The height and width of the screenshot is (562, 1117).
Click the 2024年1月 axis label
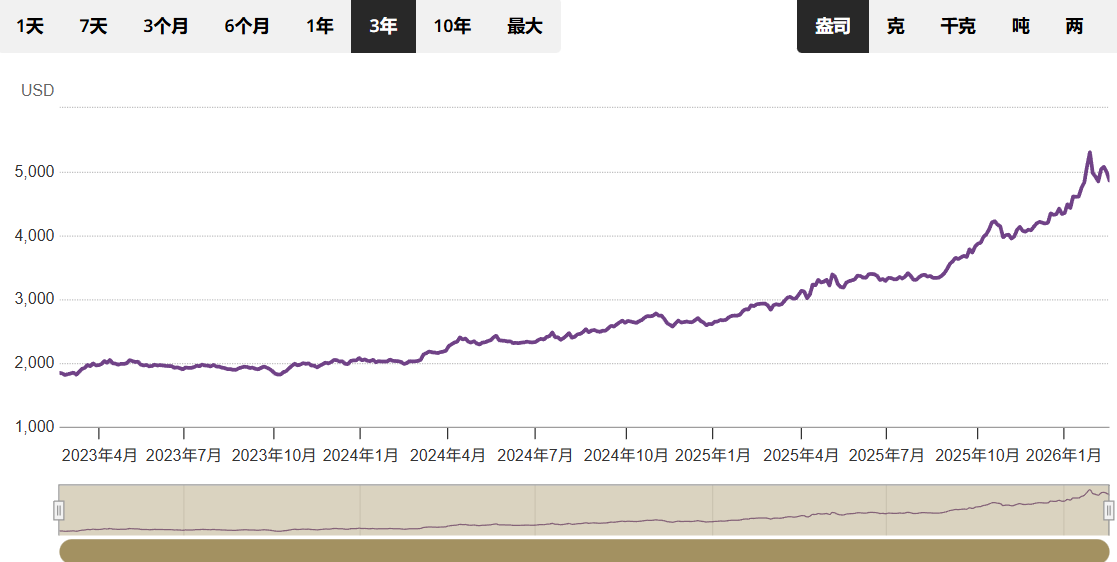360,455
